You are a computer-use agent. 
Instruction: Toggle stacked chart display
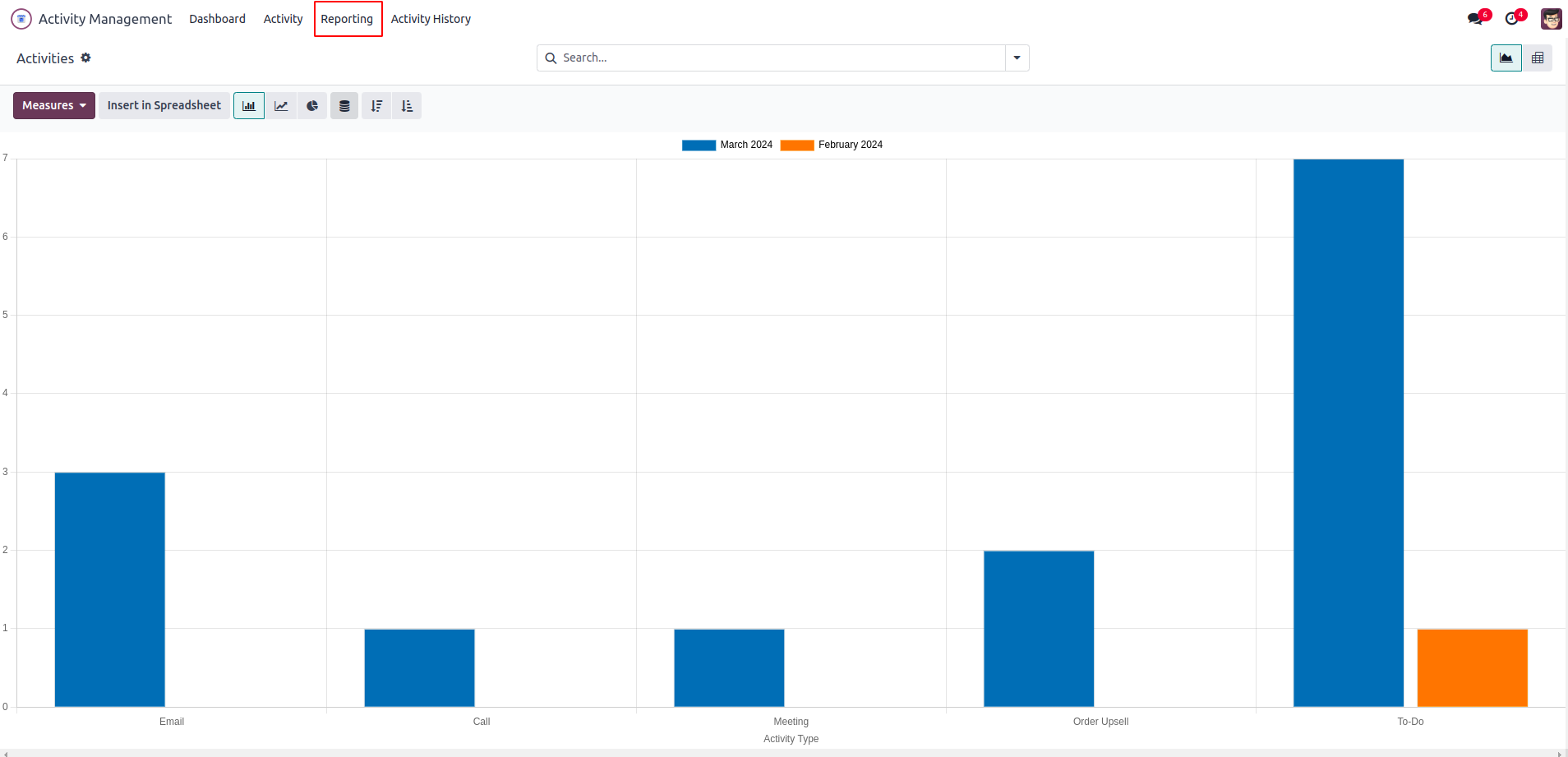tap(344, 106)
